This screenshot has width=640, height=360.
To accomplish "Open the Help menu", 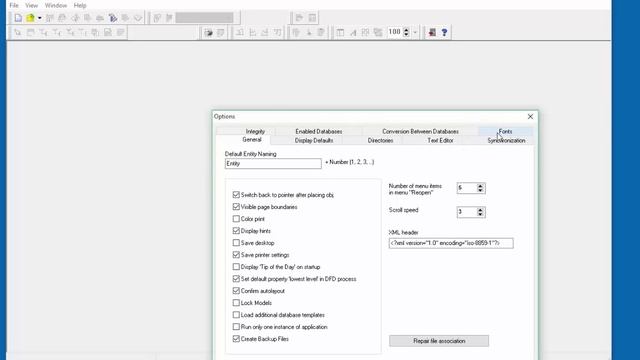I will pos(80,5).
